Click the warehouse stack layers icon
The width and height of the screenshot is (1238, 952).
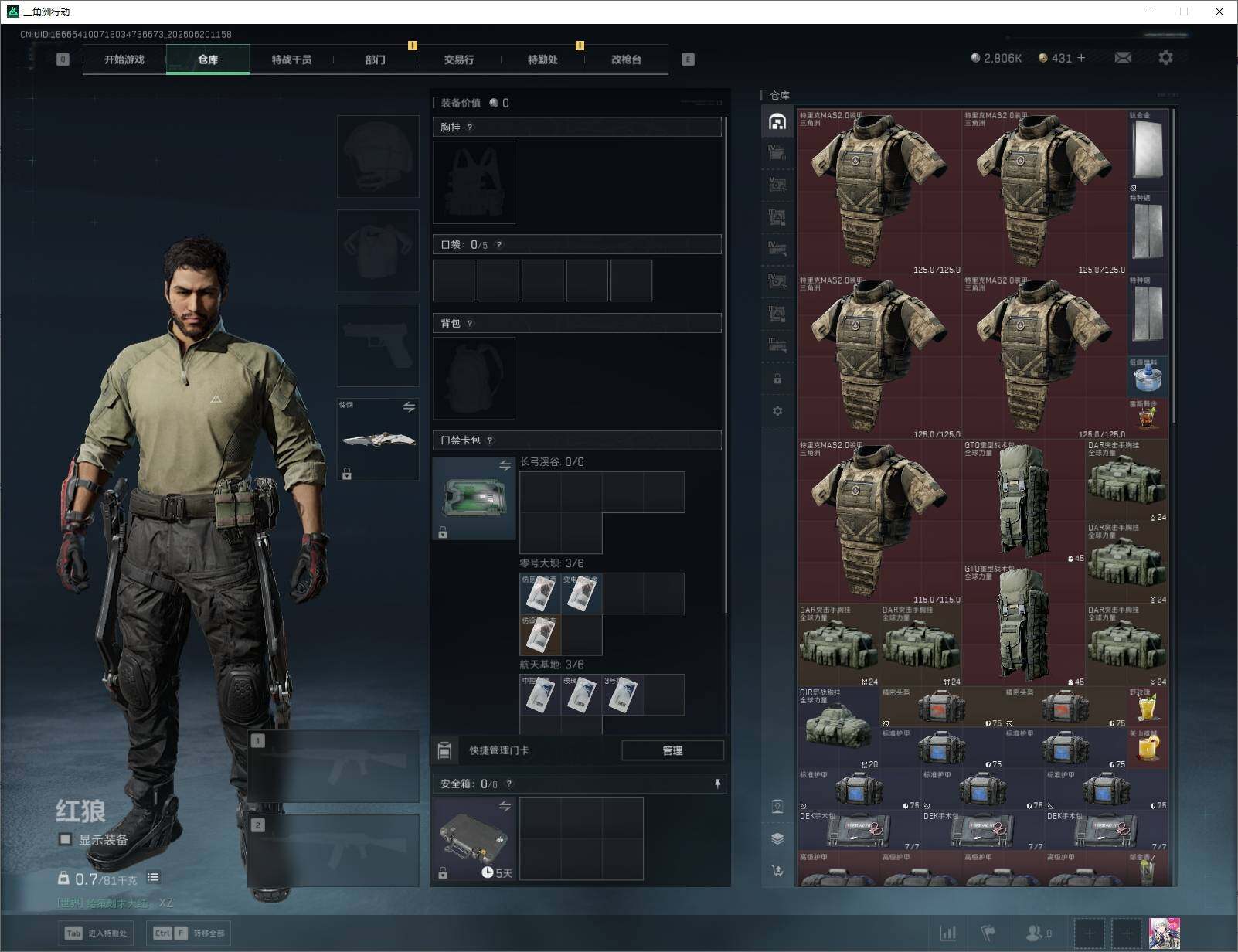point(777,838)
